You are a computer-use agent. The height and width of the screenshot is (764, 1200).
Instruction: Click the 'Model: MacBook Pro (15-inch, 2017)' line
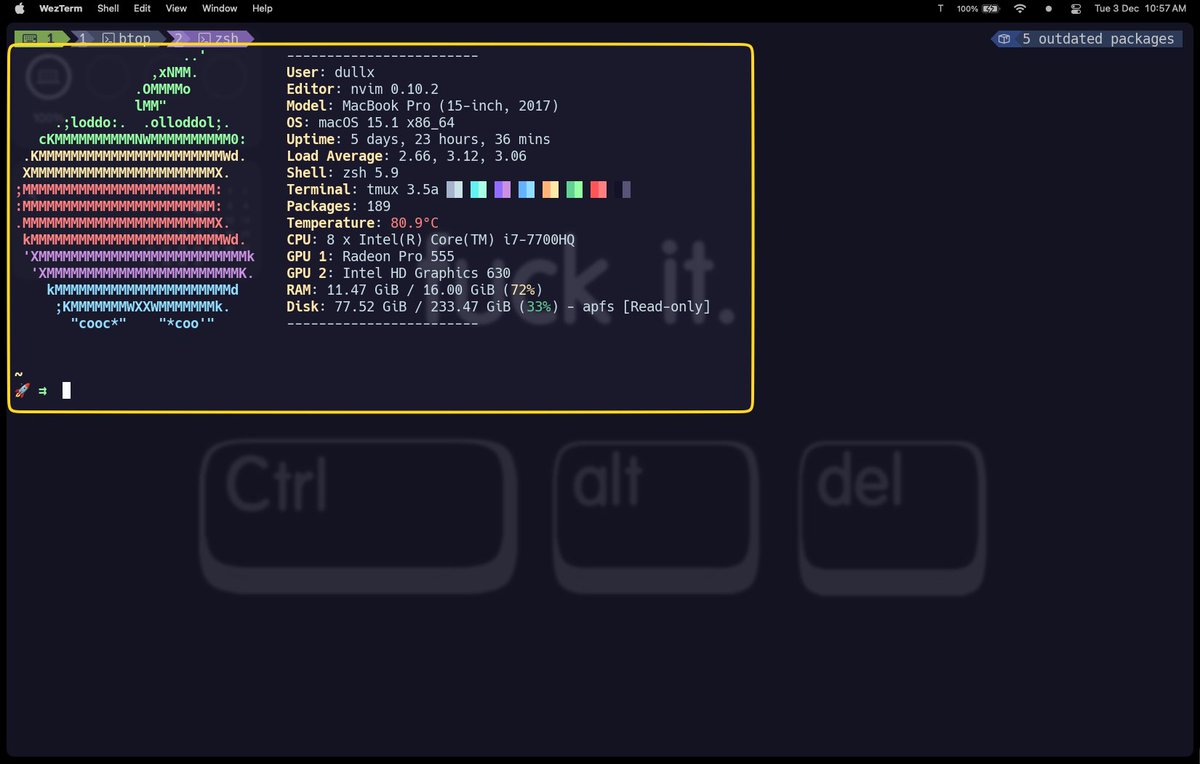[422, 106]
